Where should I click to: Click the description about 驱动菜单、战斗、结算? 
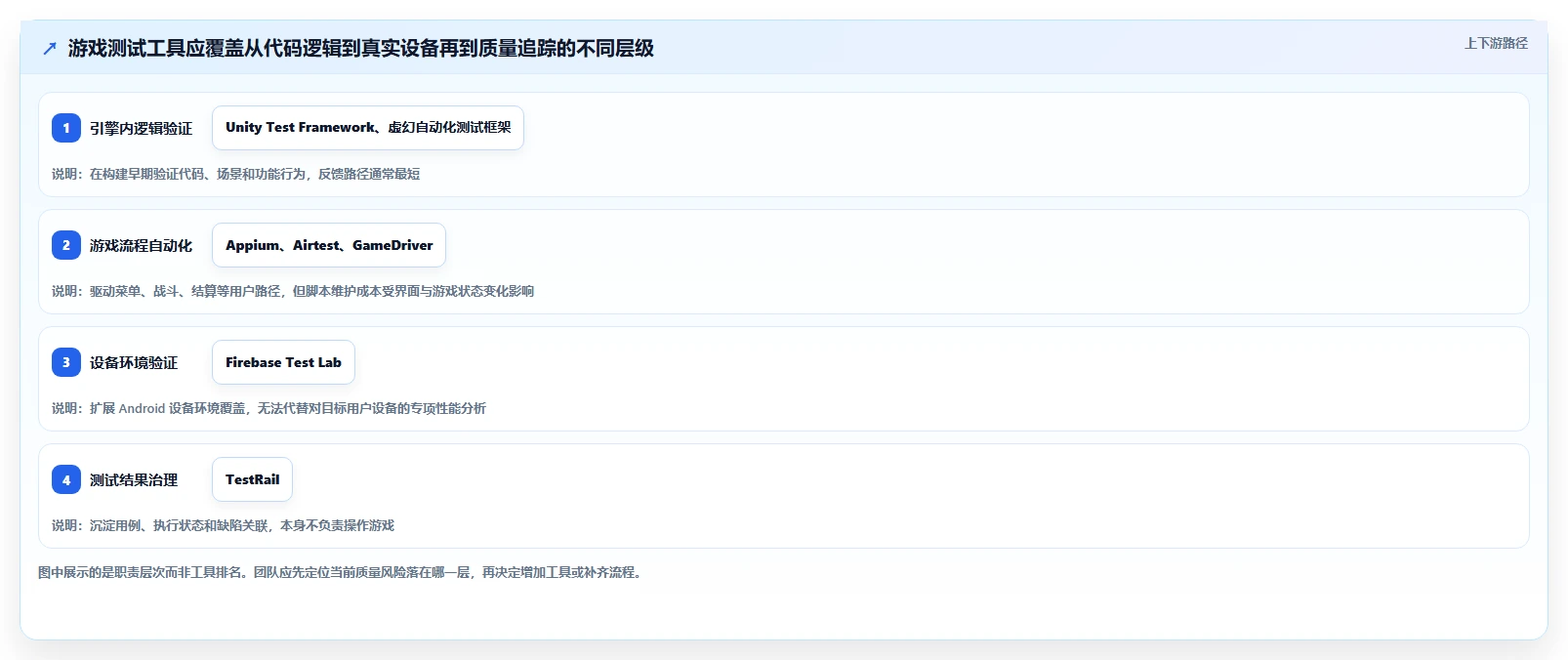pos(293,291)
